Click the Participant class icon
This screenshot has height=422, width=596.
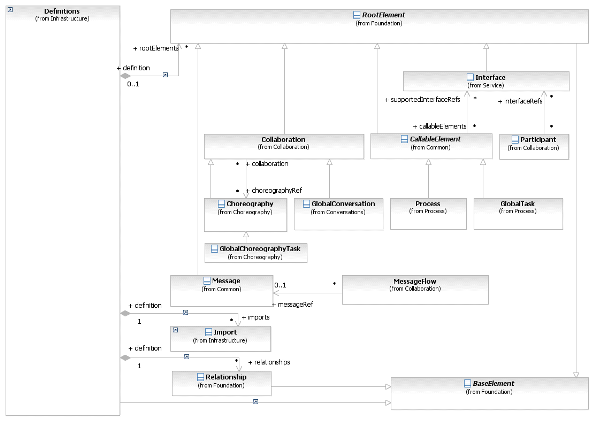pos(515,140)
